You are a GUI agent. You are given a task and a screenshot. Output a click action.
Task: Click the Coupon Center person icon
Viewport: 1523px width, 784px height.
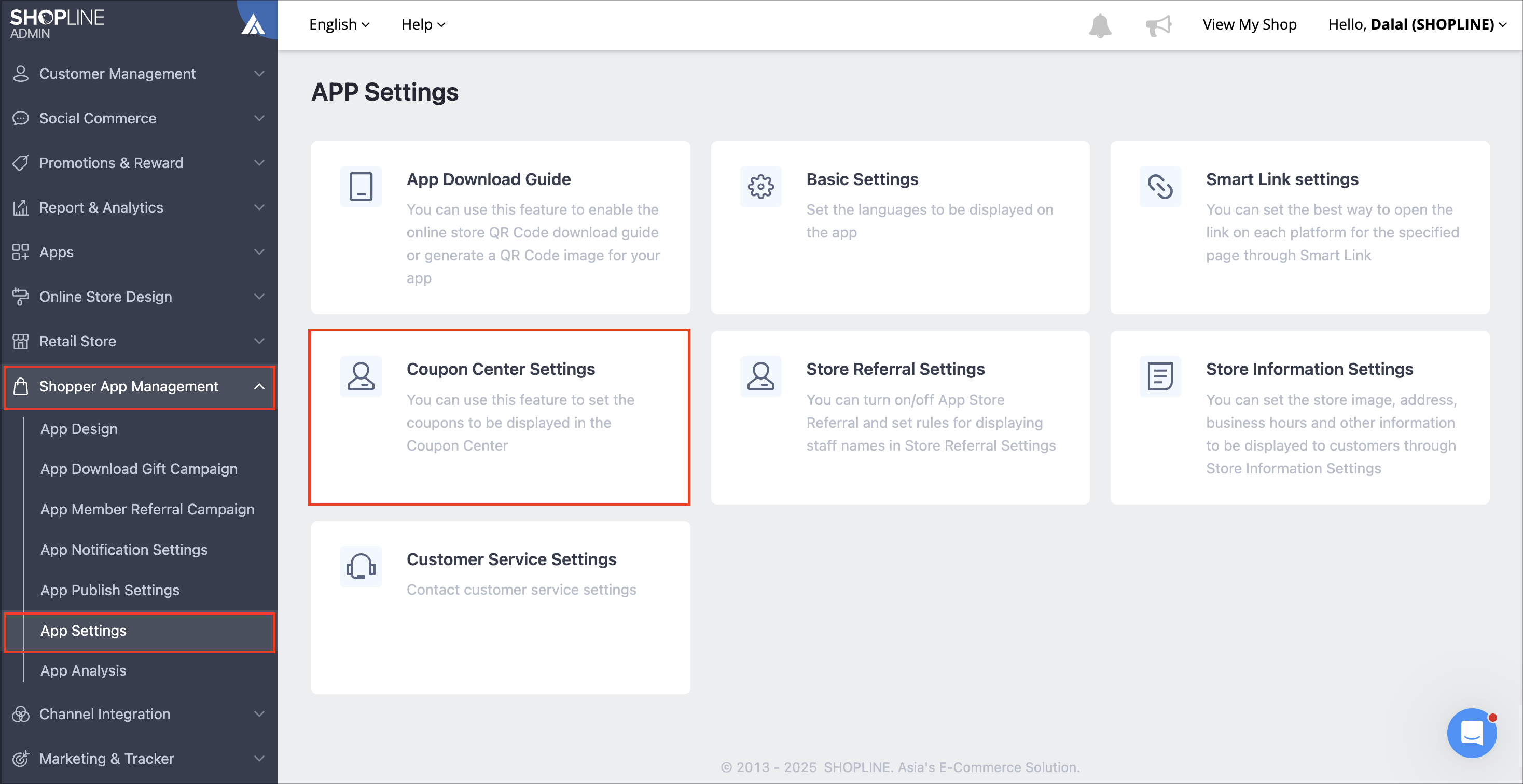(x=361, y=376)
